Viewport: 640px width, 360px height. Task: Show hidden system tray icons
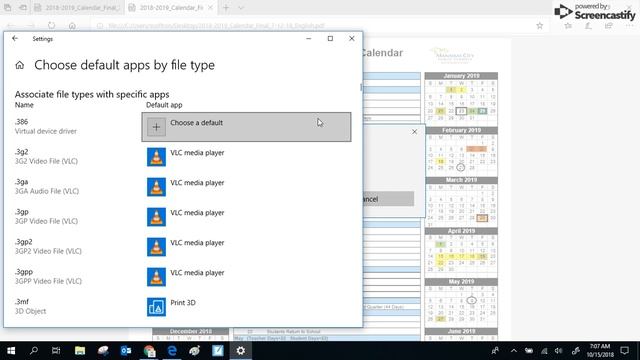[513, 351]
